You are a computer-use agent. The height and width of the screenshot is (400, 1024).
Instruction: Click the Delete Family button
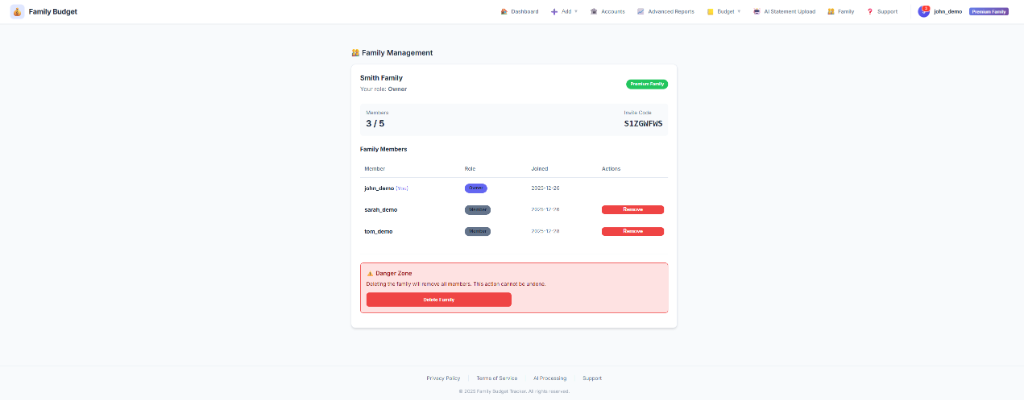pyautogui.click(x=438, y=299)
